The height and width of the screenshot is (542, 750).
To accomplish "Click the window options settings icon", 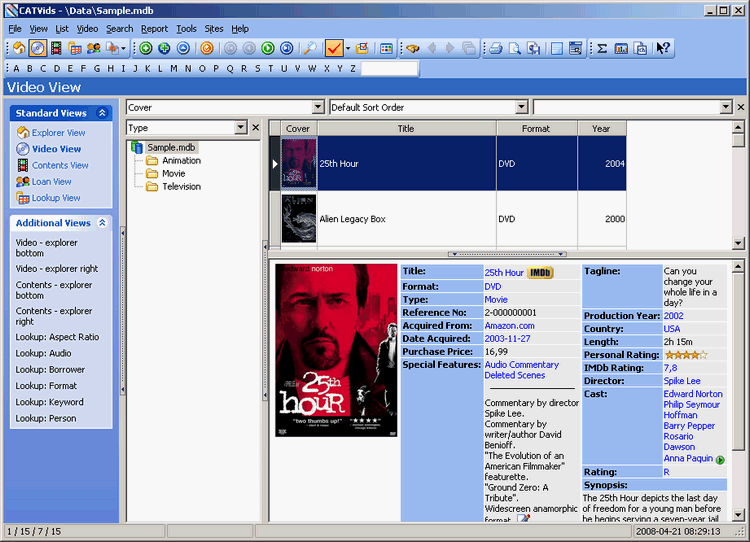I will click(575, 48).
